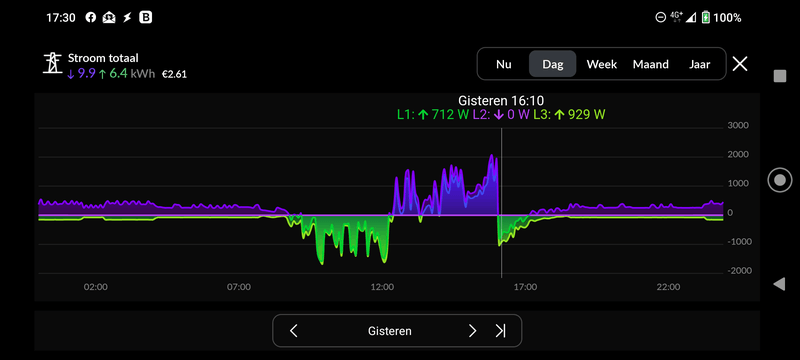
Task: Tap the L2 0 W reading
Action: (x=501, y=114)
